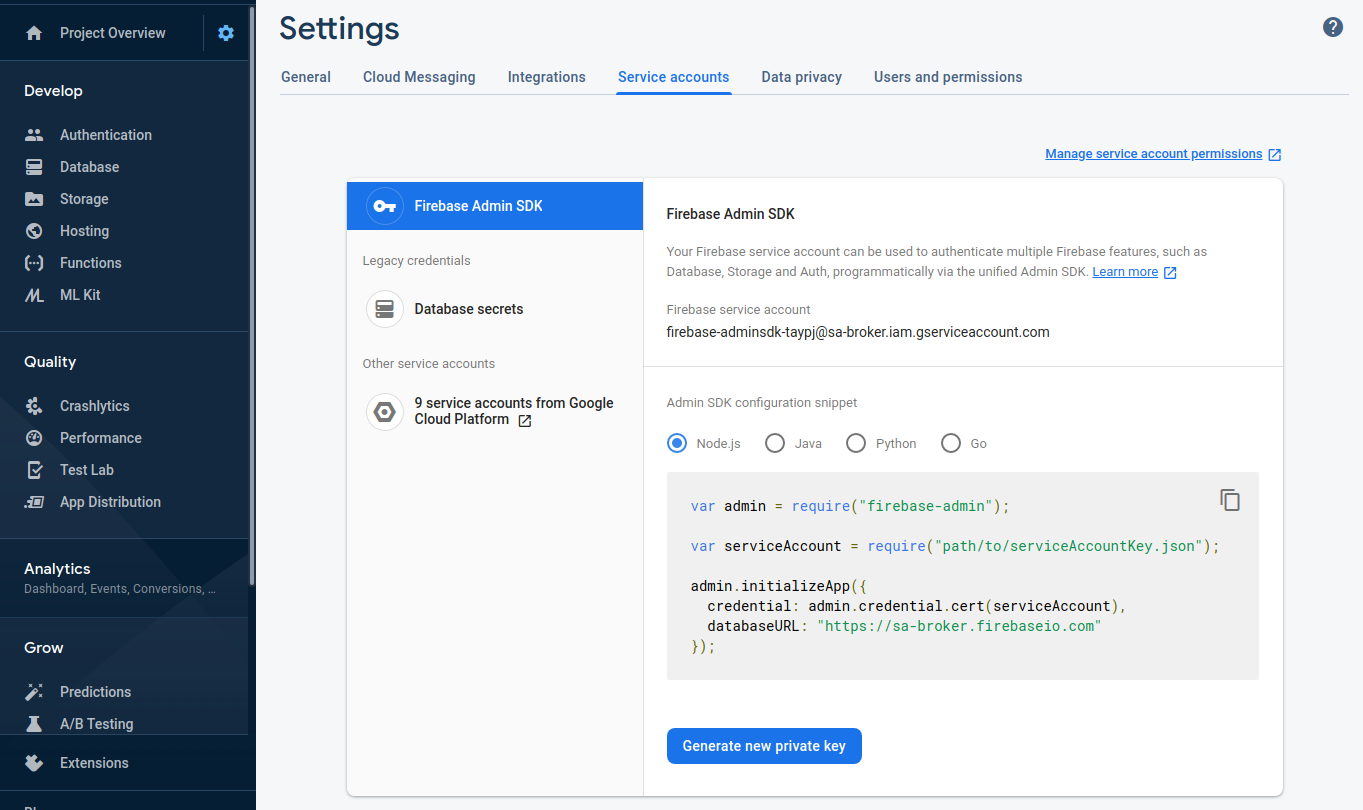Image resolution: width=1363 pixels, height=810 pixels.
Task: Click the Functions brackets icon
Action: (34, 263)
